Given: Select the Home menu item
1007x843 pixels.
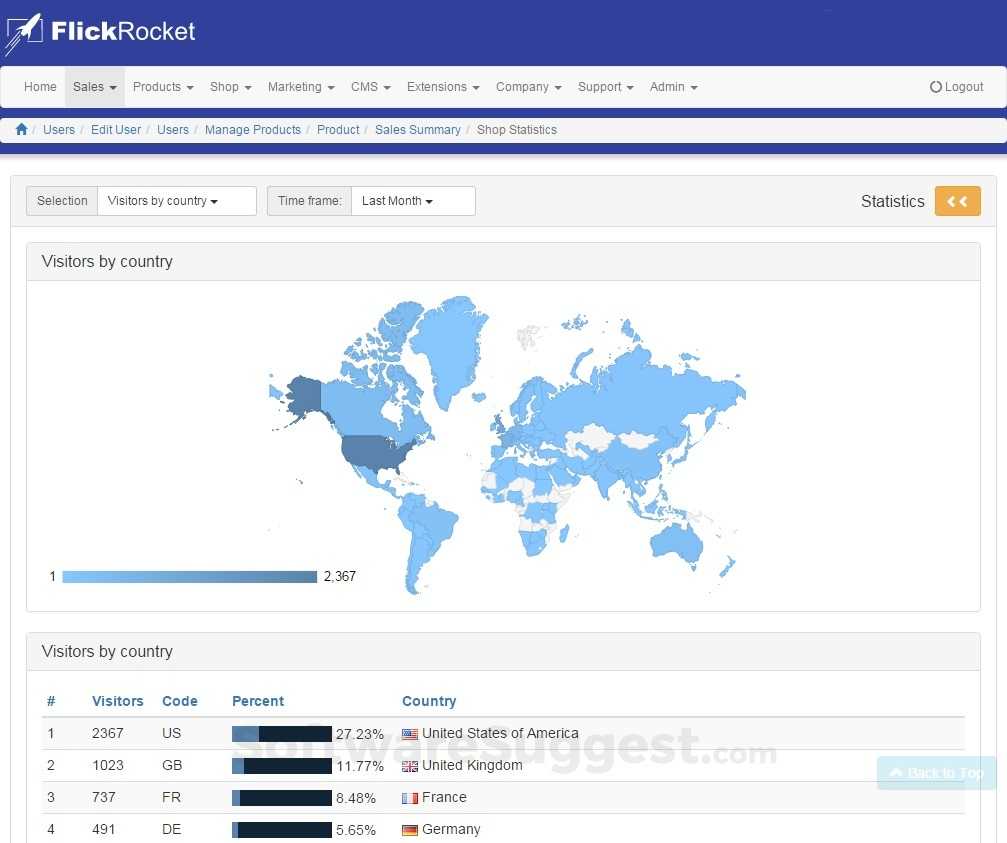Looking at the screenshot, I should tap(40, 86).
